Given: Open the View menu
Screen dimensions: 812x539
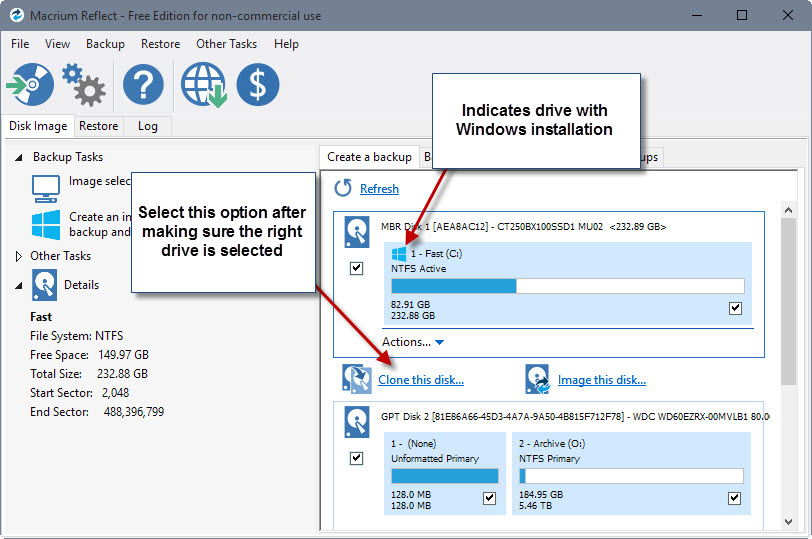Looking at the screenshot, I should coord(57,44).
